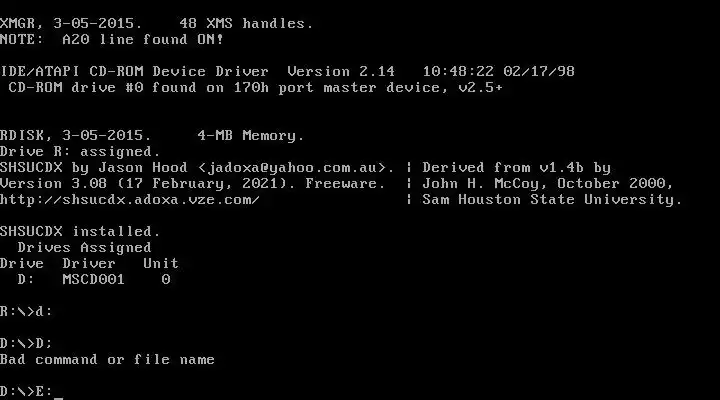Click the 'Drive R: assigned.' text

click(x=80, y=152)
